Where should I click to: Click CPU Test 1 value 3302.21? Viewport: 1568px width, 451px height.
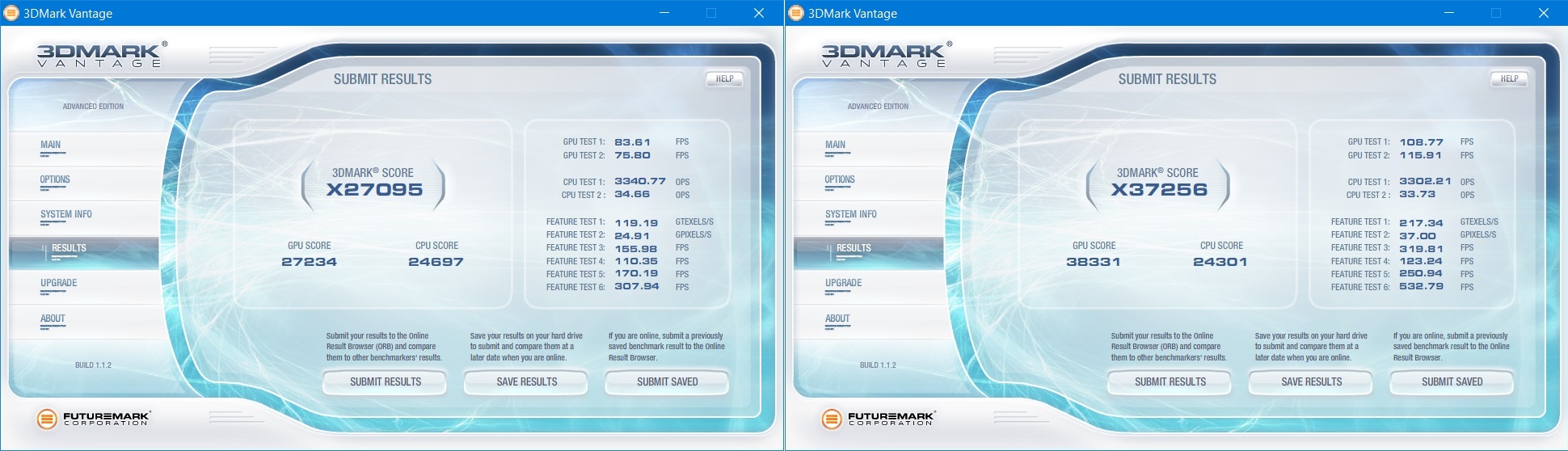(1425, 182)
